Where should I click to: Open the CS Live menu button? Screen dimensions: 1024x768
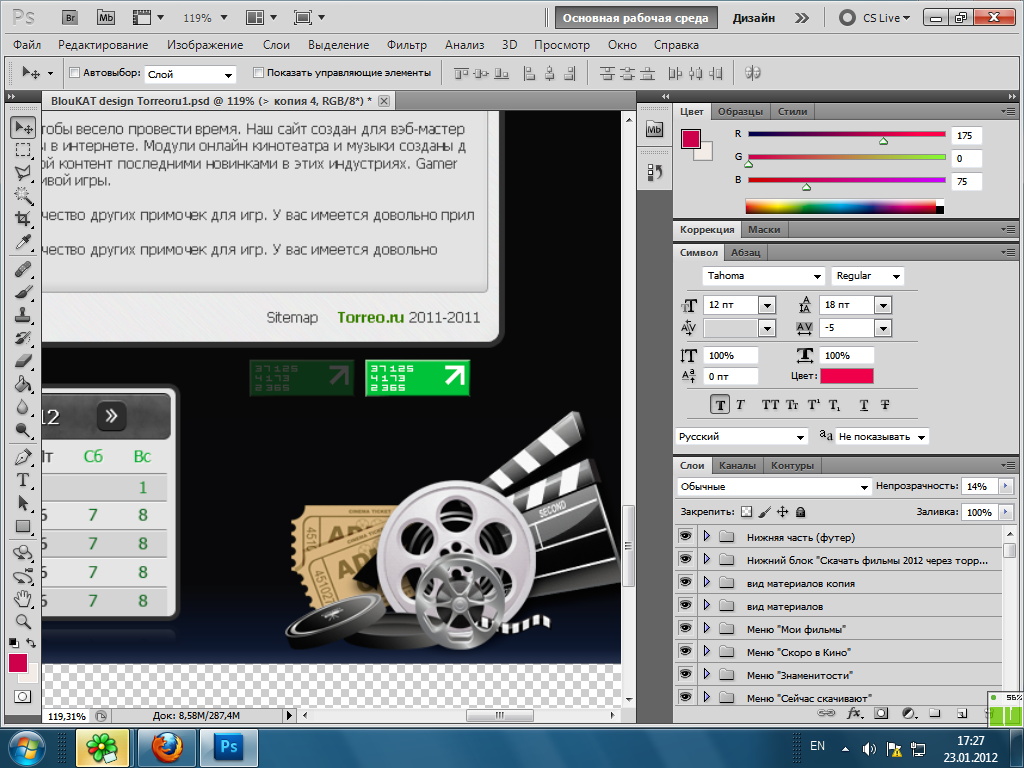pyautogui.click(x=875, y=18)
